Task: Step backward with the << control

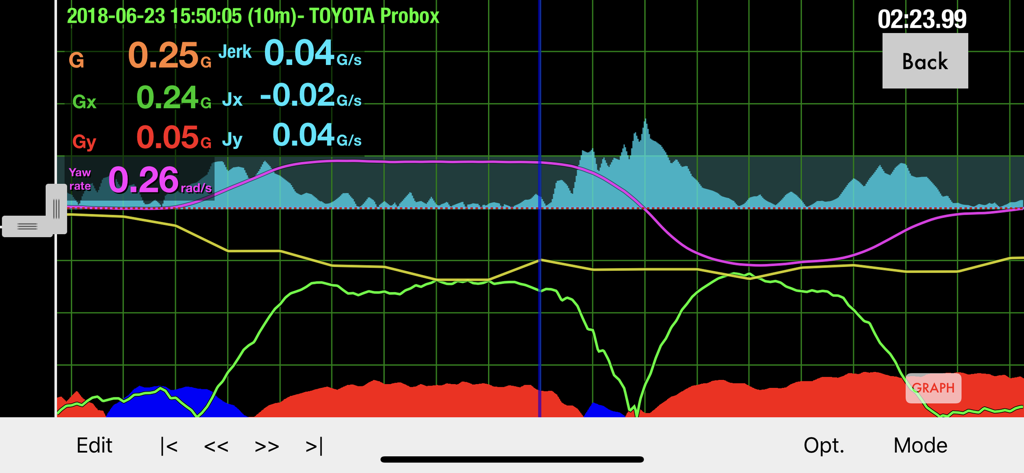Action: point(216,446)
